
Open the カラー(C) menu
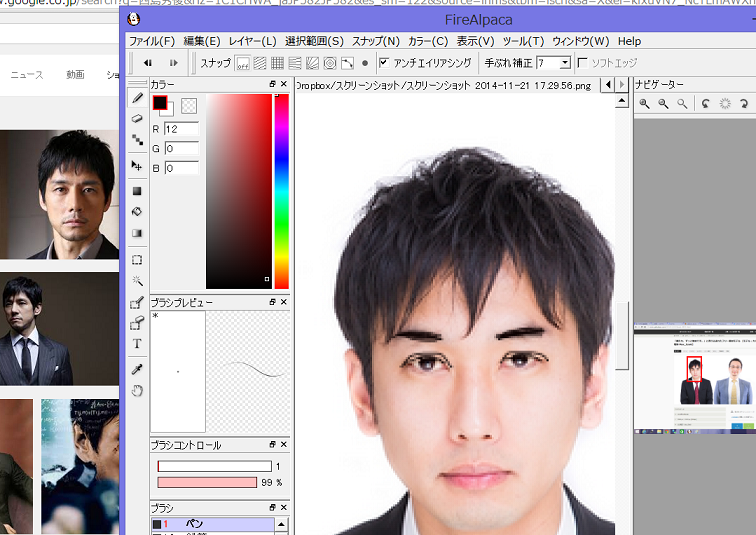coord(428,41)
